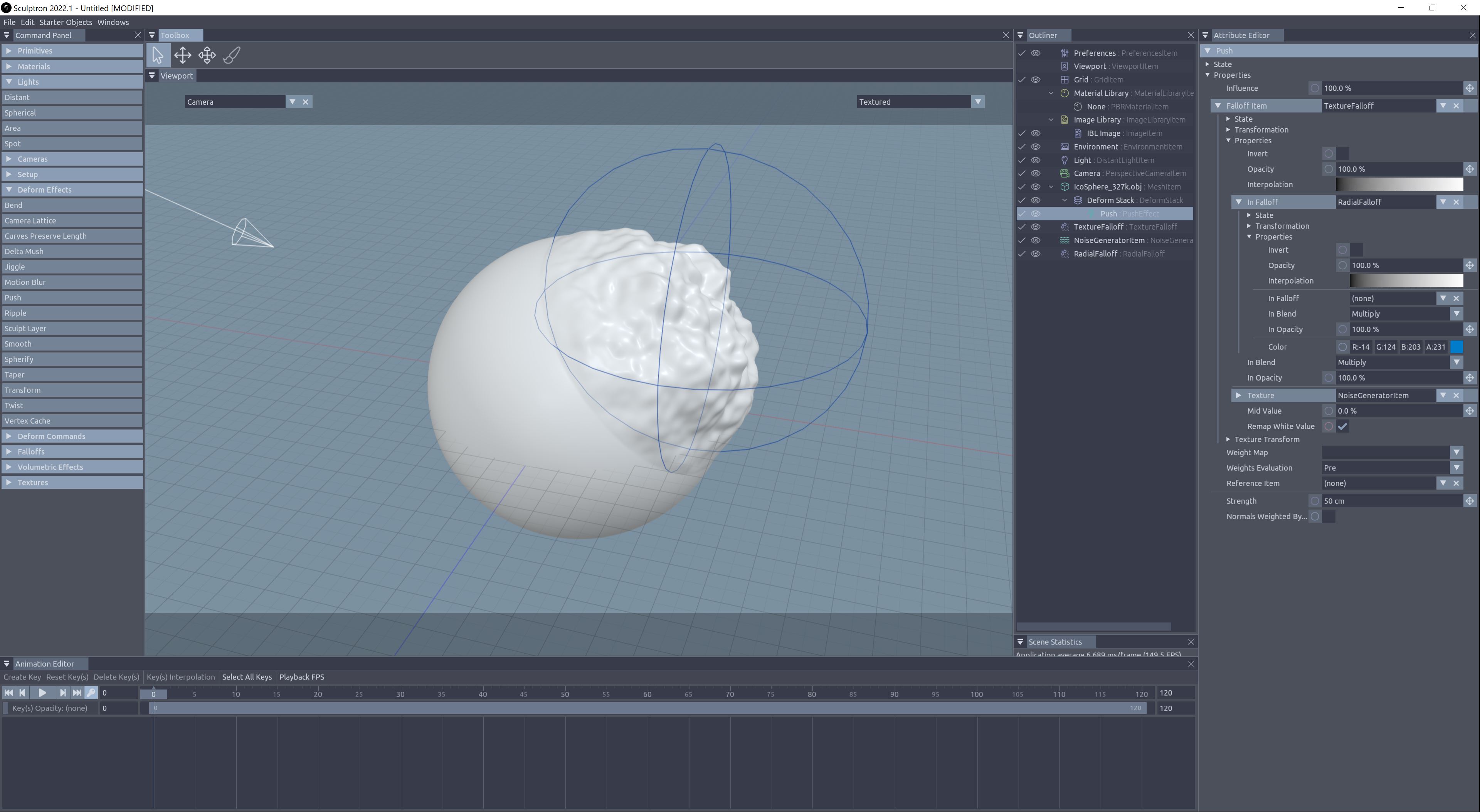Click the Strength field drag handle icon
The width and height of the screenshot is (1480, 812).
coord(1469,501)
